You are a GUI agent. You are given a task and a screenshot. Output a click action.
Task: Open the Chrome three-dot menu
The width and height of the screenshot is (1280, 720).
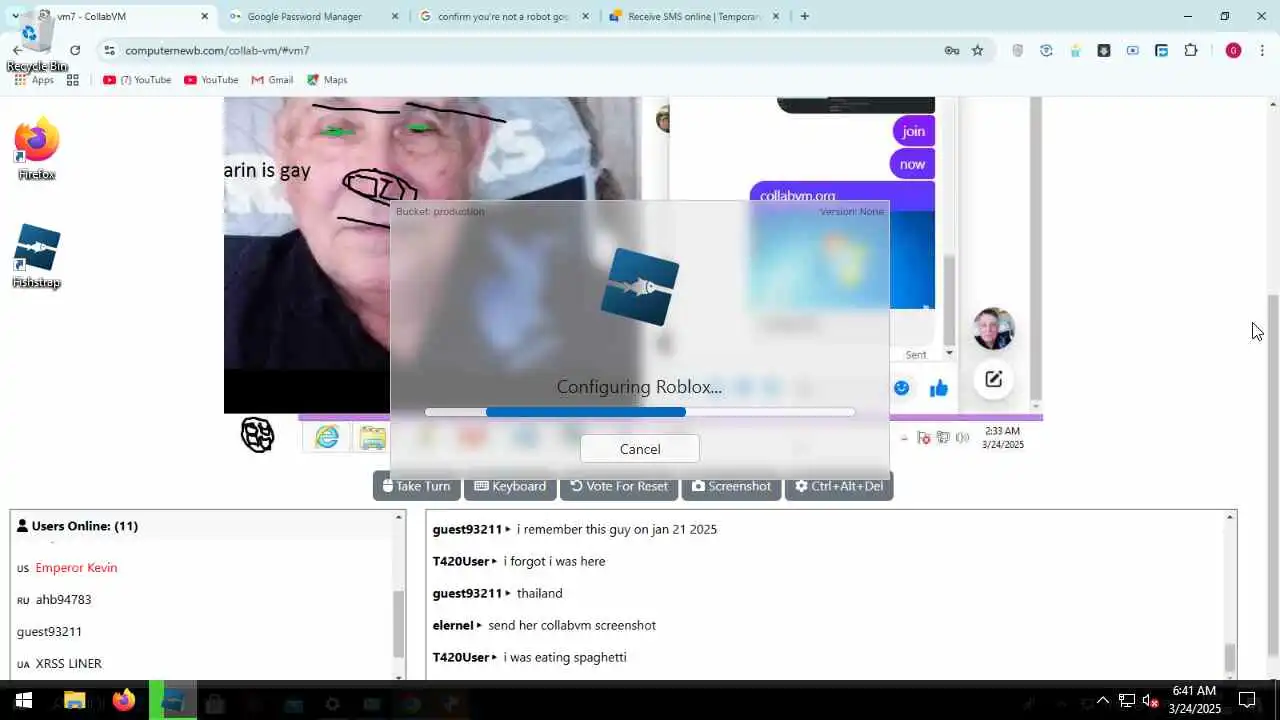coord(1262,50)
